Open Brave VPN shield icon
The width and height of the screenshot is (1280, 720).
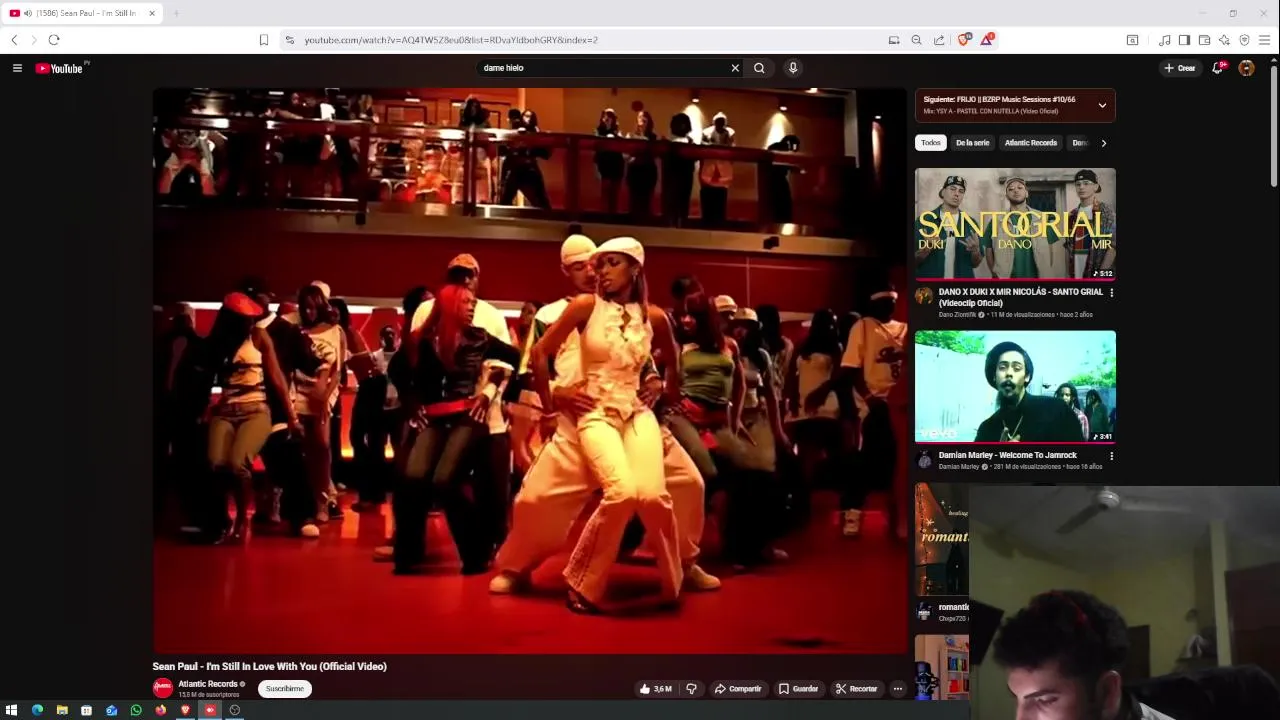coord(1244,40)
